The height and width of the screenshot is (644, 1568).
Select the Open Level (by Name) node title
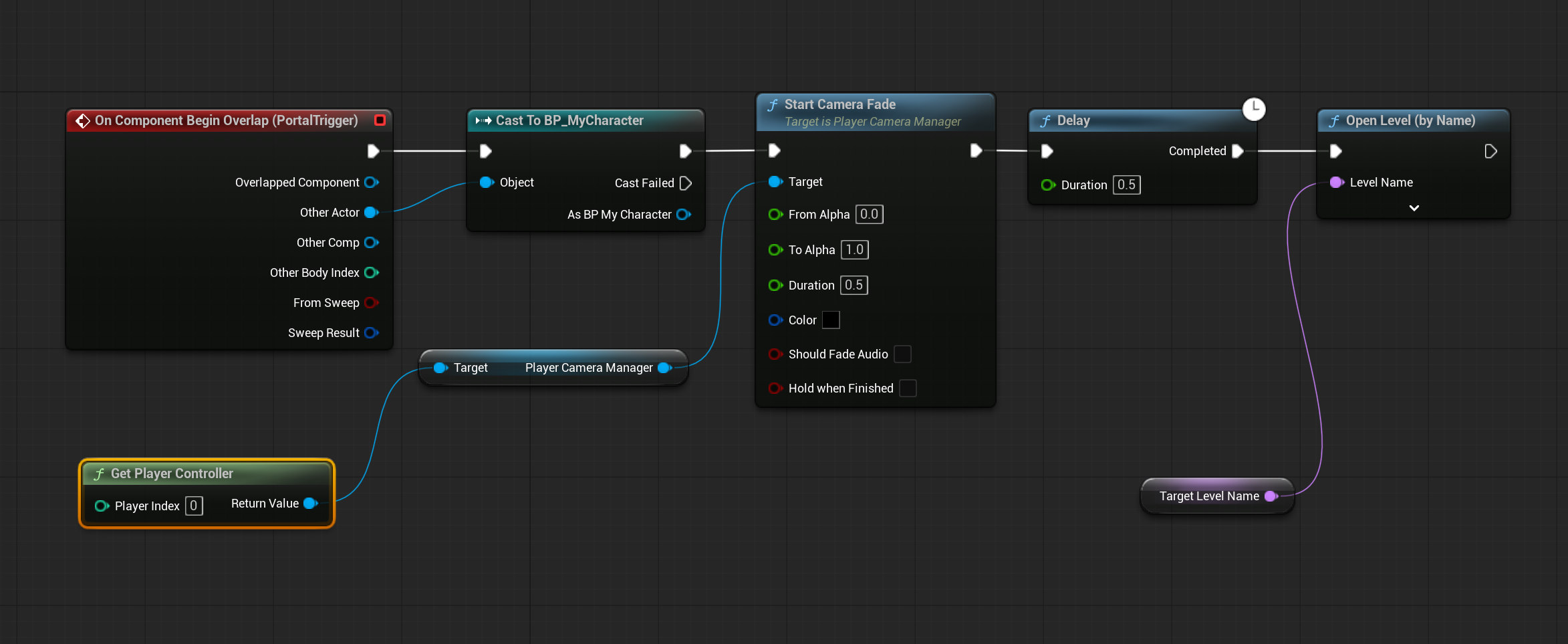click(x=1410, y=120)
